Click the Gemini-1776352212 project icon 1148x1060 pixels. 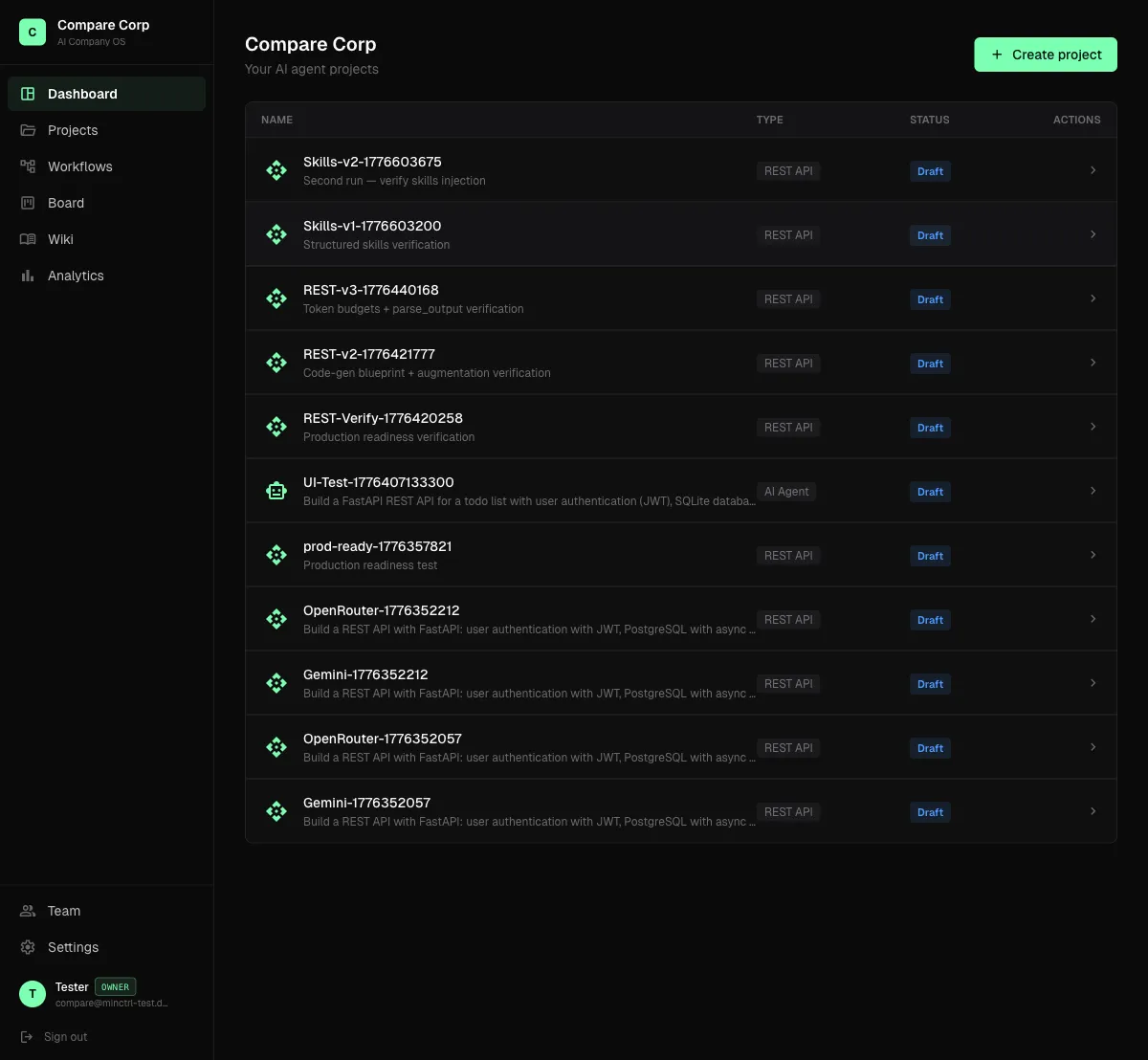276,683
